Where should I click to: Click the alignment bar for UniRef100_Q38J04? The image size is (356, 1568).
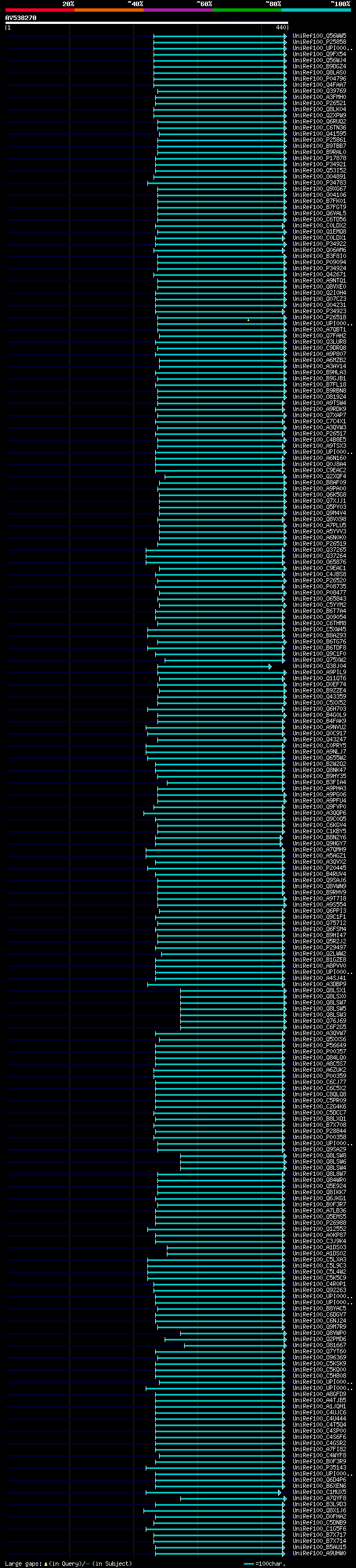click(x=214, y=666)
